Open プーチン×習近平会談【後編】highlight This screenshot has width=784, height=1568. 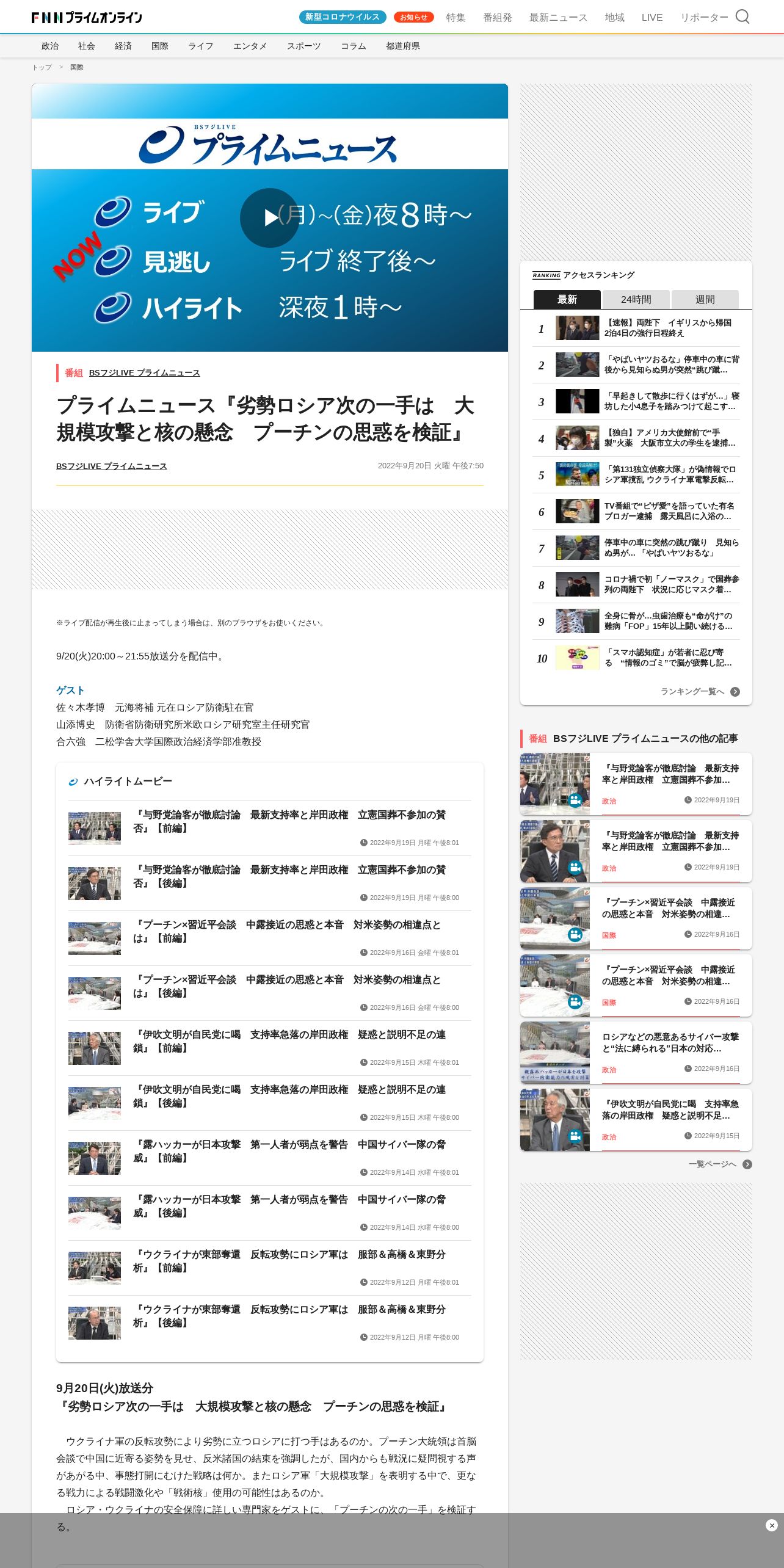(270, 993)
